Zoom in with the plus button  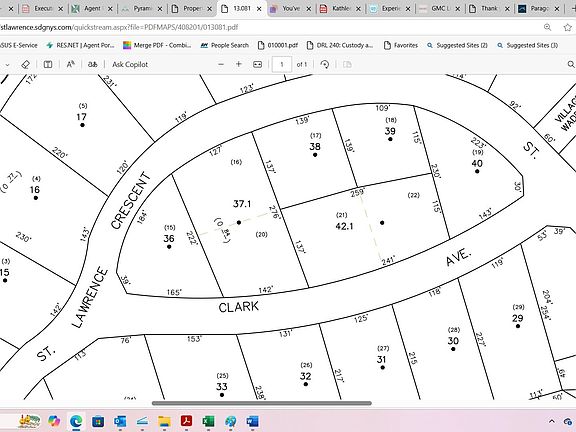(239, 64)
